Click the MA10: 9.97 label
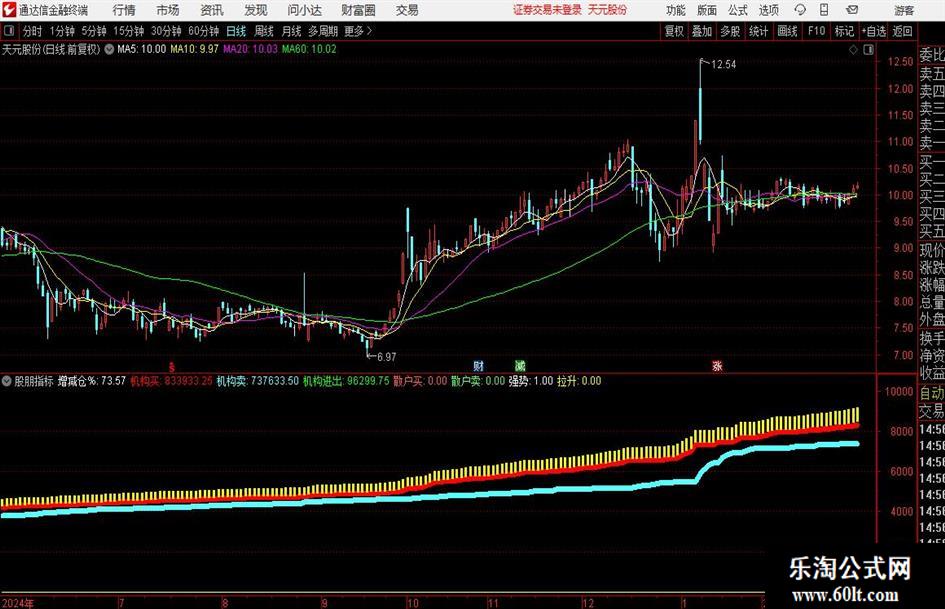This screenshot has width=945, height=609. (x=194, y=49)
